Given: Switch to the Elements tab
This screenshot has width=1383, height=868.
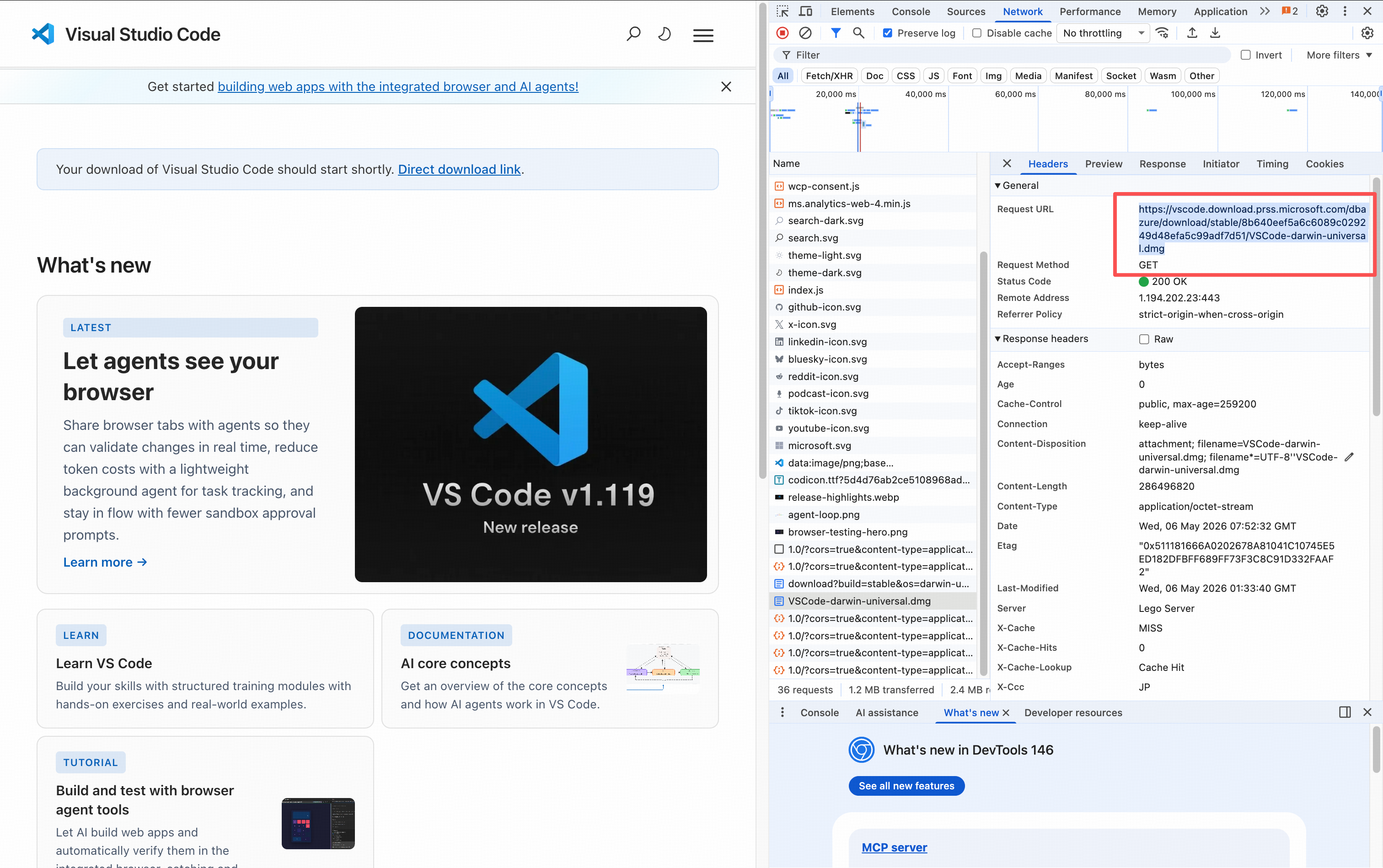Looking at the screenshot, I should click(x=852, y=11).
